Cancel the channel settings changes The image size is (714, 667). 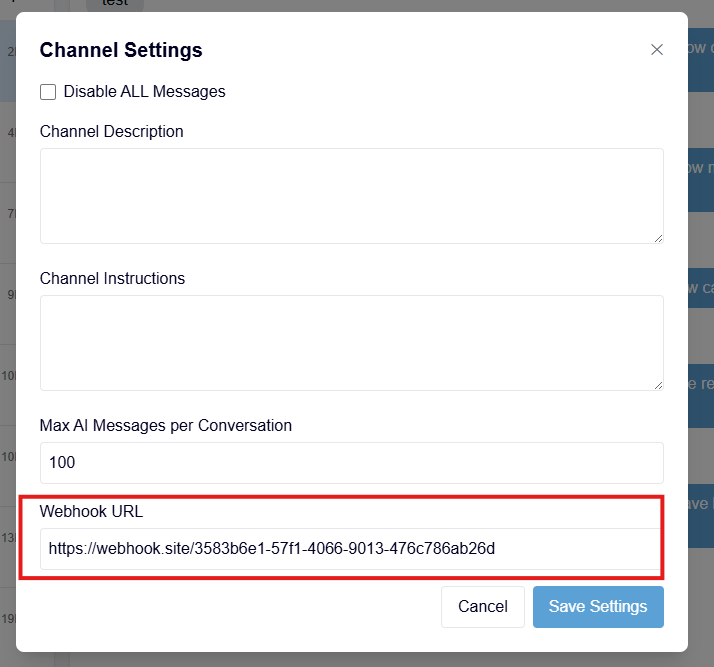483,606
